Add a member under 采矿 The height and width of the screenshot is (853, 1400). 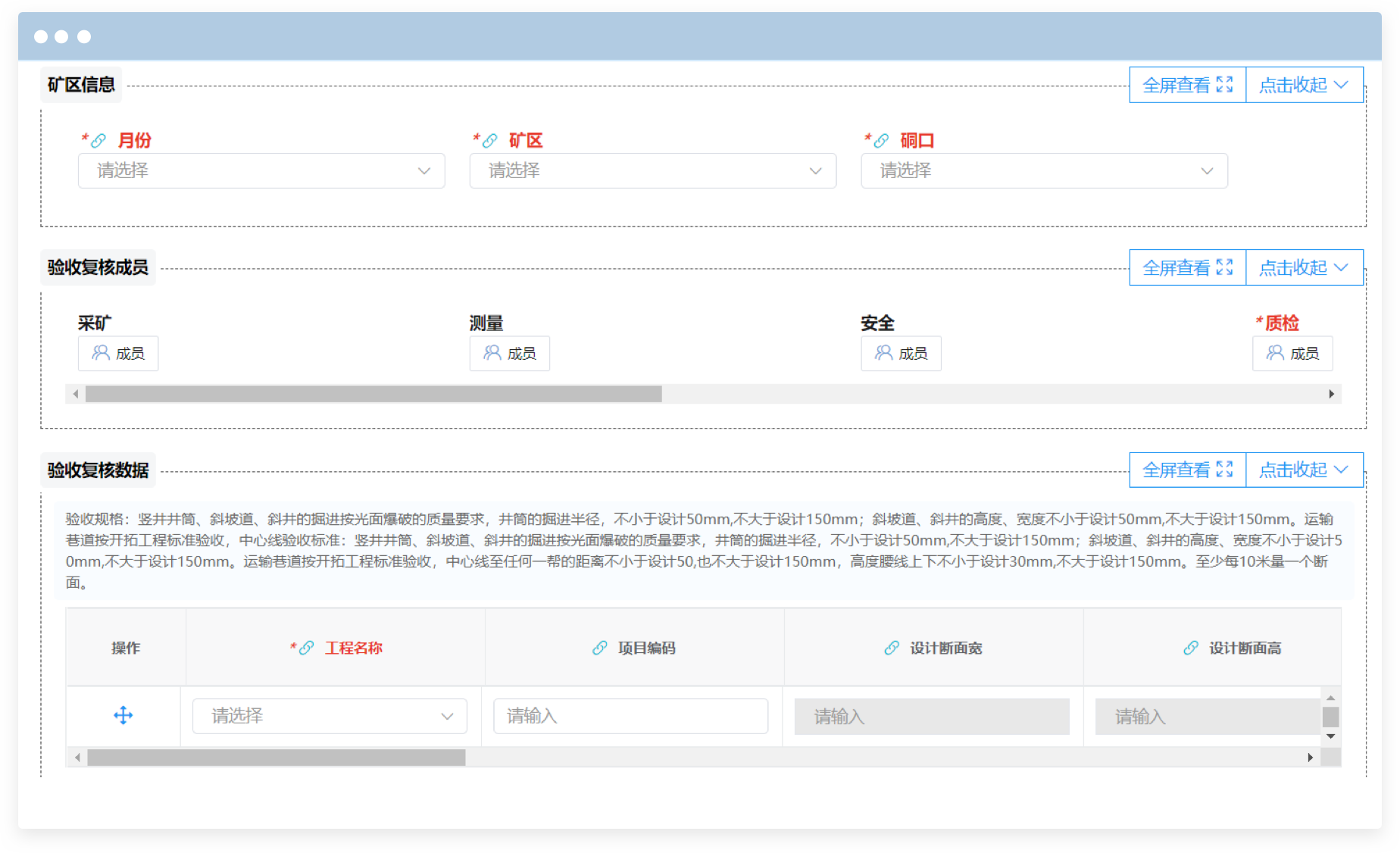118,354
